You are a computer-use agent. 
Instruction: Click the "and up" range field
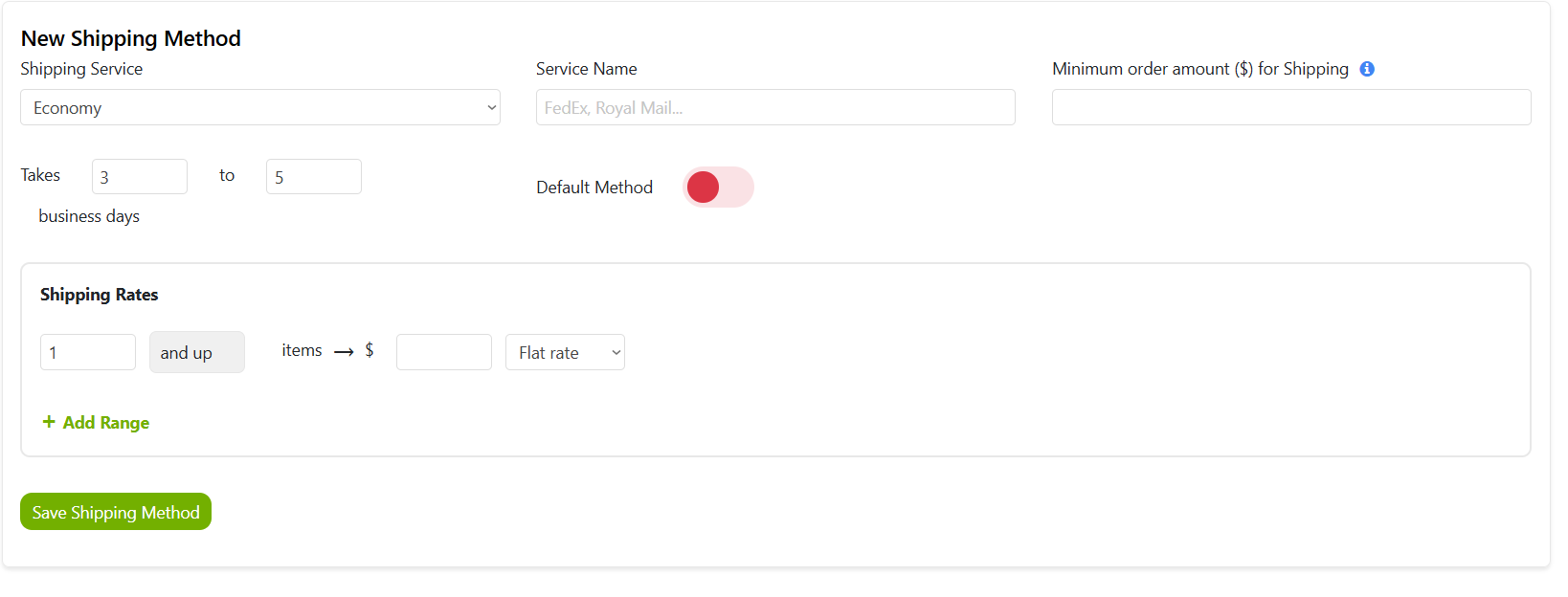(x=197, y=353)
